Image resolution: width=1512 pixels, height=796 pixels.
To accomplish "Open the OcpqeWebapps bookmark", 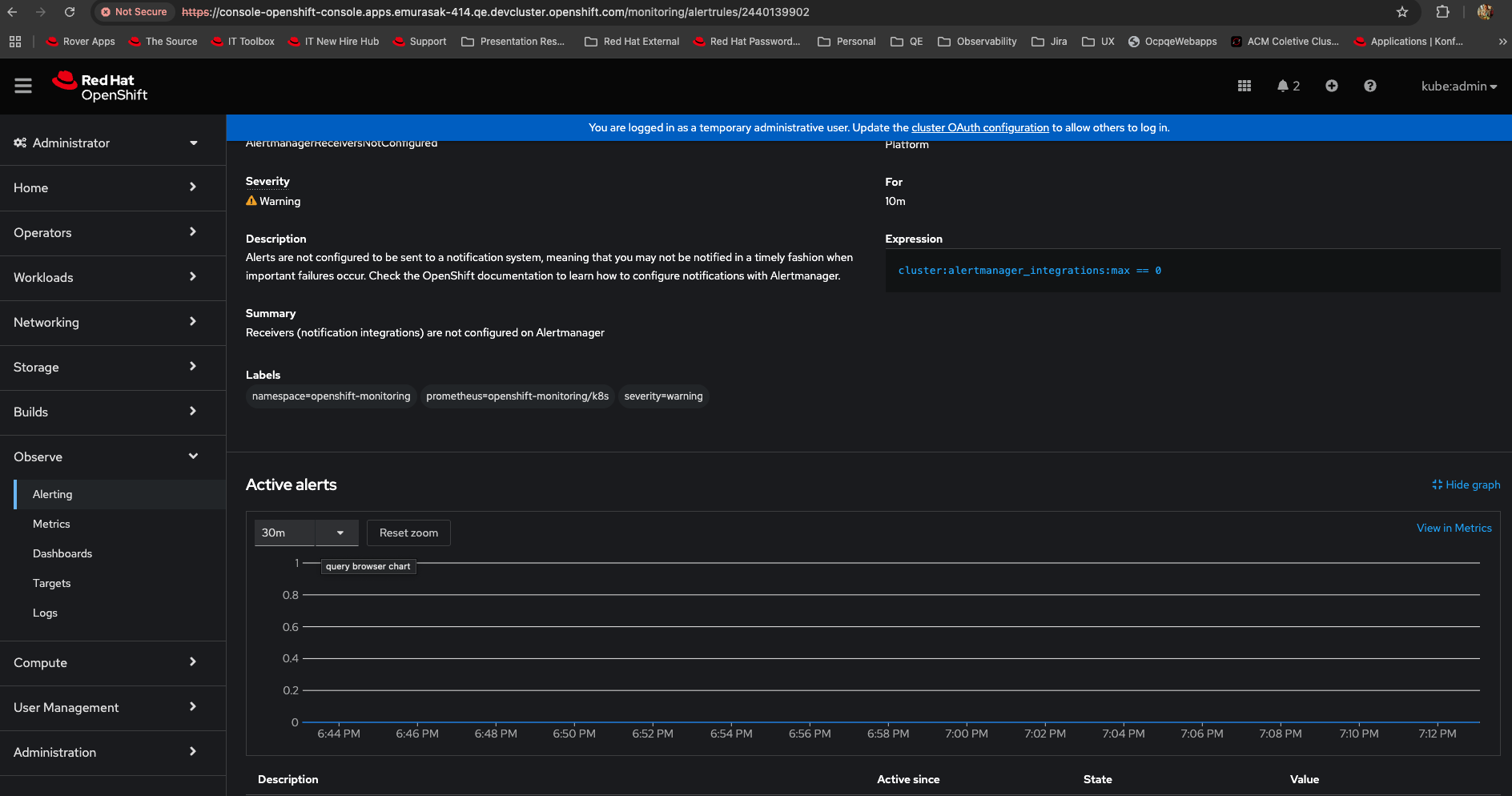I will click(1172, 42).
